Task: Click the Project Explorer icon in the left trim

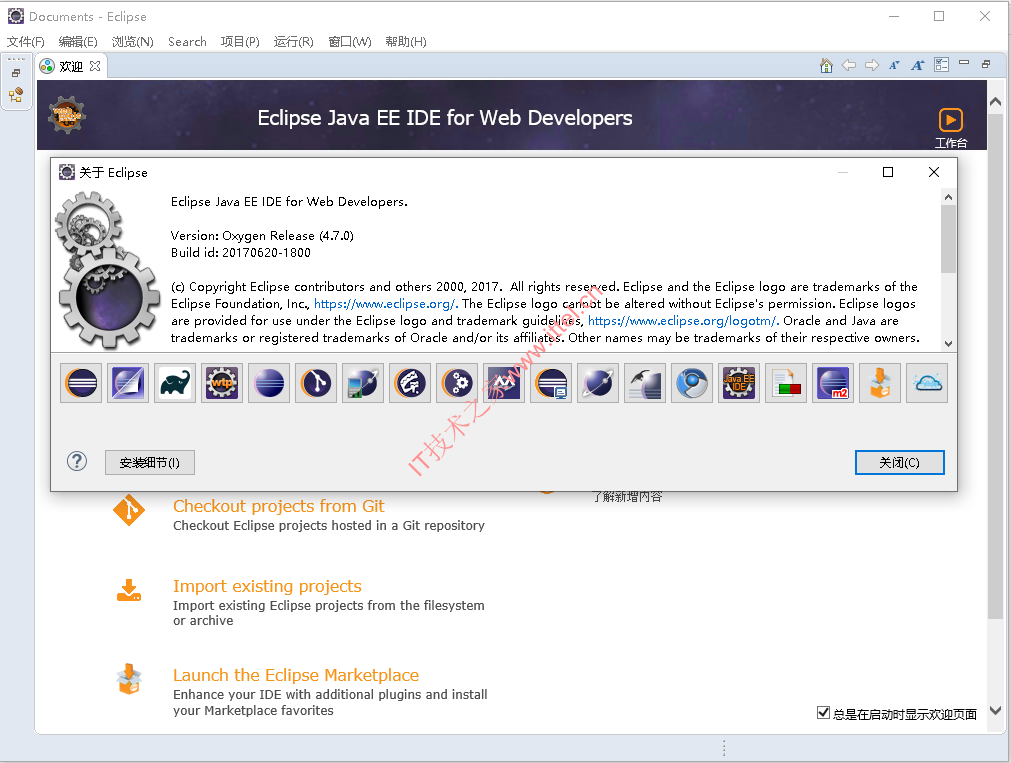Action: coord(16,95)
